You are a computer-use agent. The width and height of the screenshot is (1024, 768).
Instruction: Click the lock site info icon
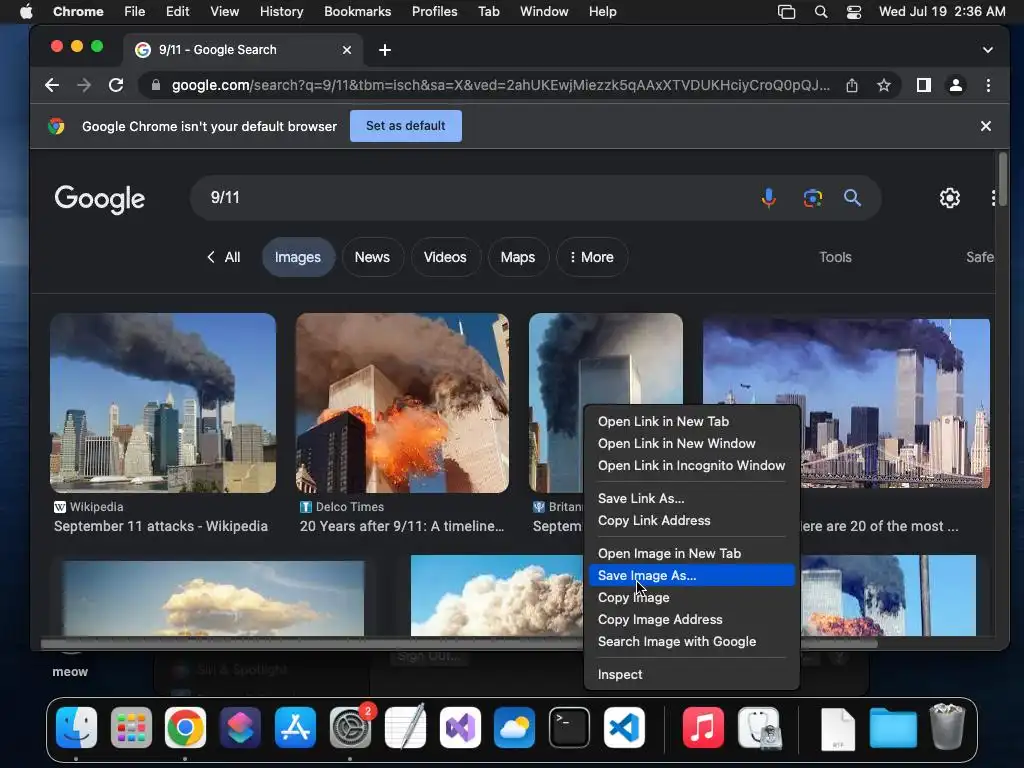(x=155, y=85)
